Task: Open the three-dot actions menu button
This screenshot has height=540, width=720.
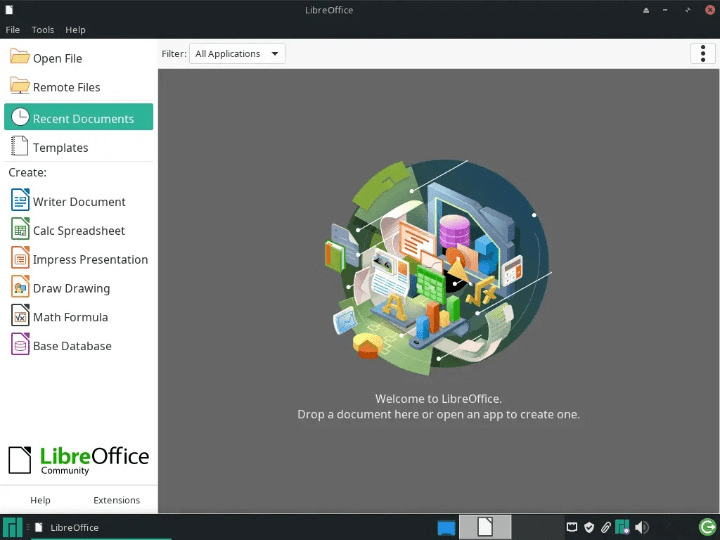Action: tap(703, 54)
